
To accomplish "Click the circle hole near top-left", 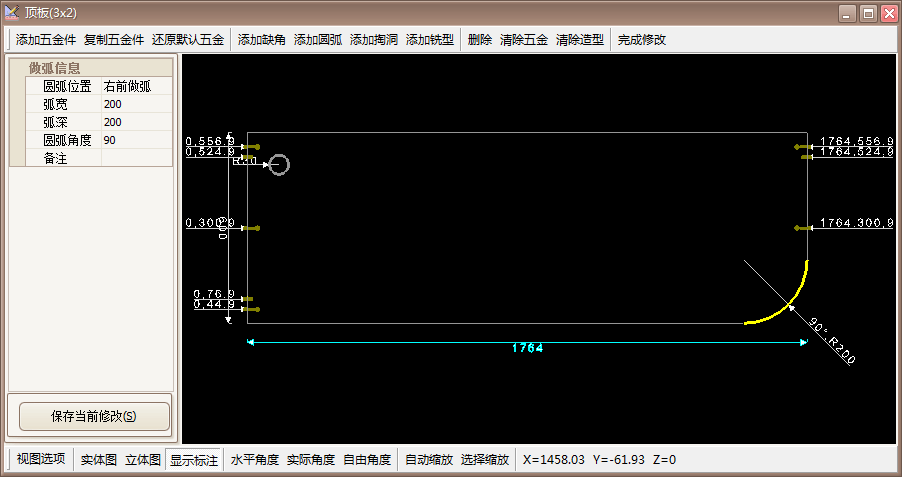I will (x=279, y=165).
